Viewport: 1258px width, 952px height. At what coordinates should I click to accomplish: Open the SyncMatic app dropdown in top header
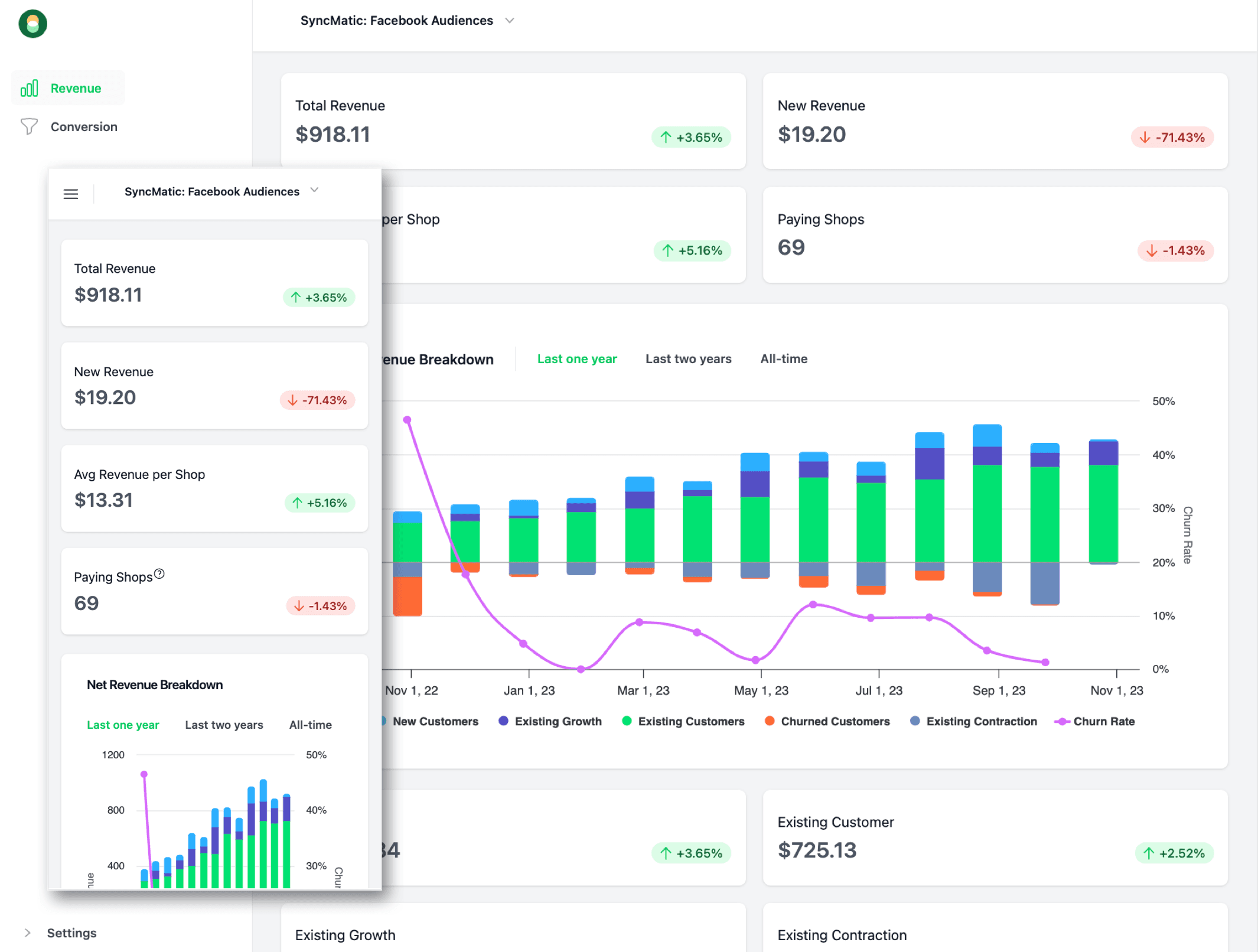pos(408,21)
